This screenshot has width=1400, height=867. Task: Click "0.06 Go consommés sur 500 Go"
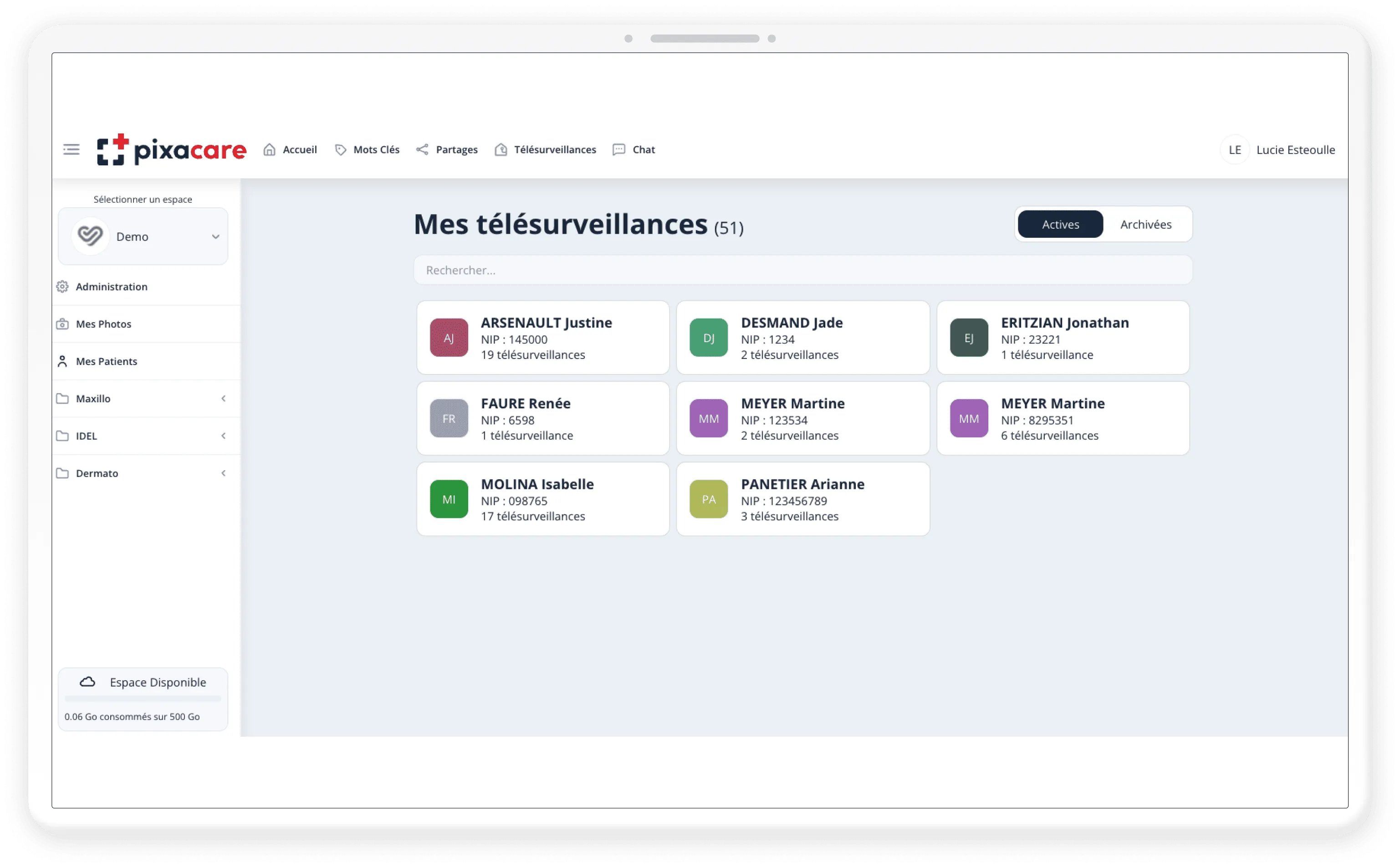133,716
